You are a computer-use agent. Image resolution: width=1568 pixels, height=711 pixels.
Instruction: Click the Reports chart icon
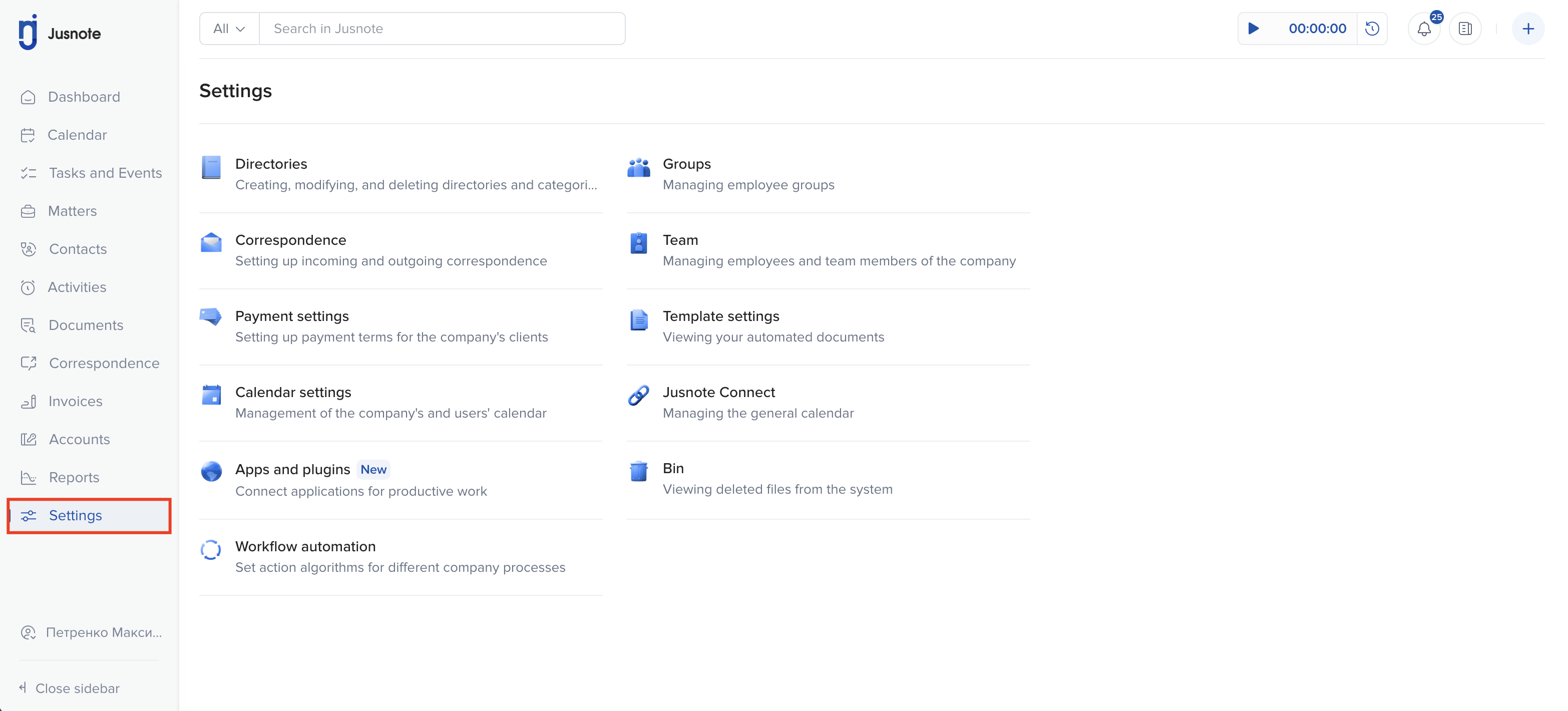[28, 478]
